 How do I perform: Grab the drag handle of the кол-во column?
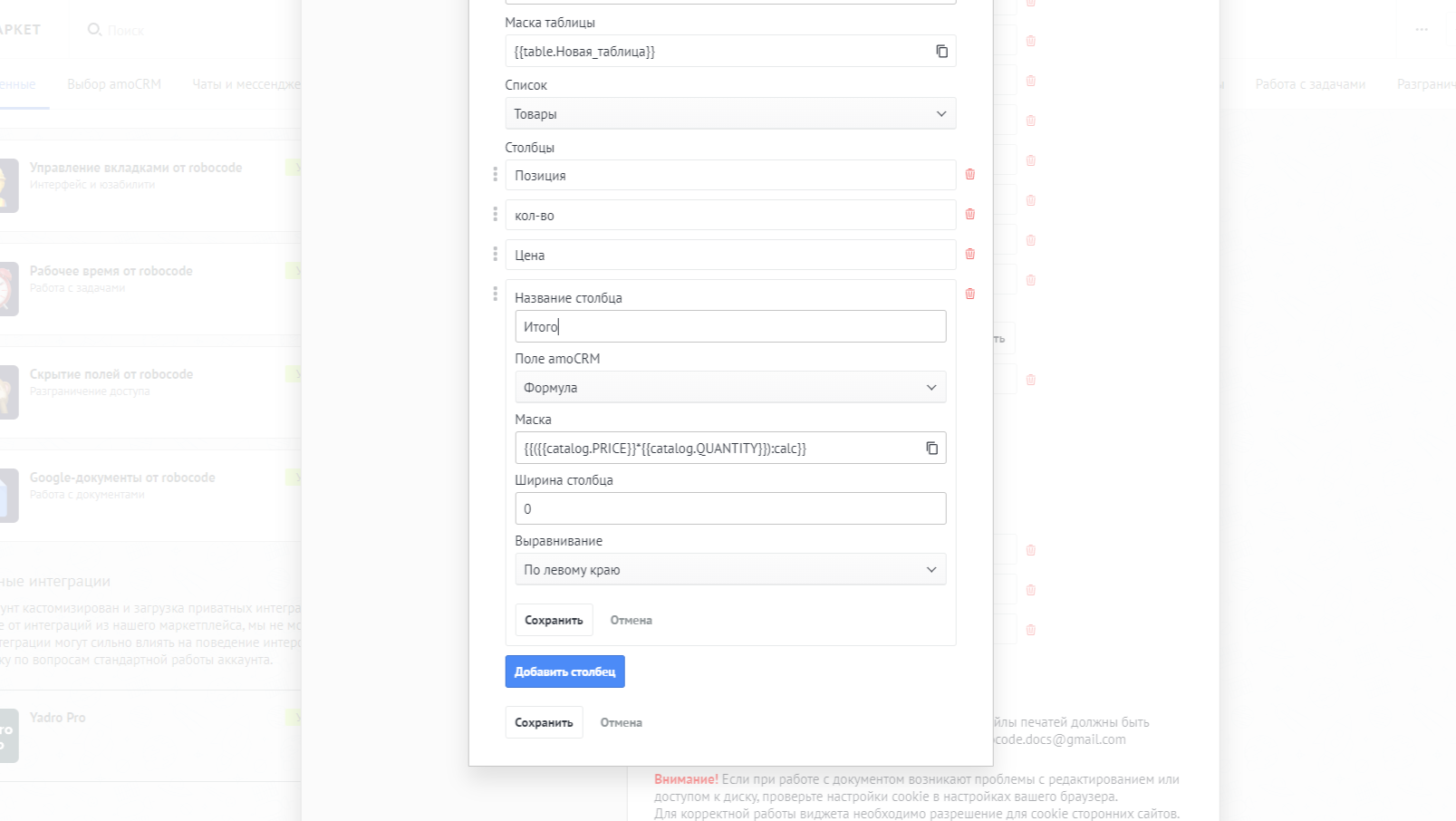click(x=495, y=214)
